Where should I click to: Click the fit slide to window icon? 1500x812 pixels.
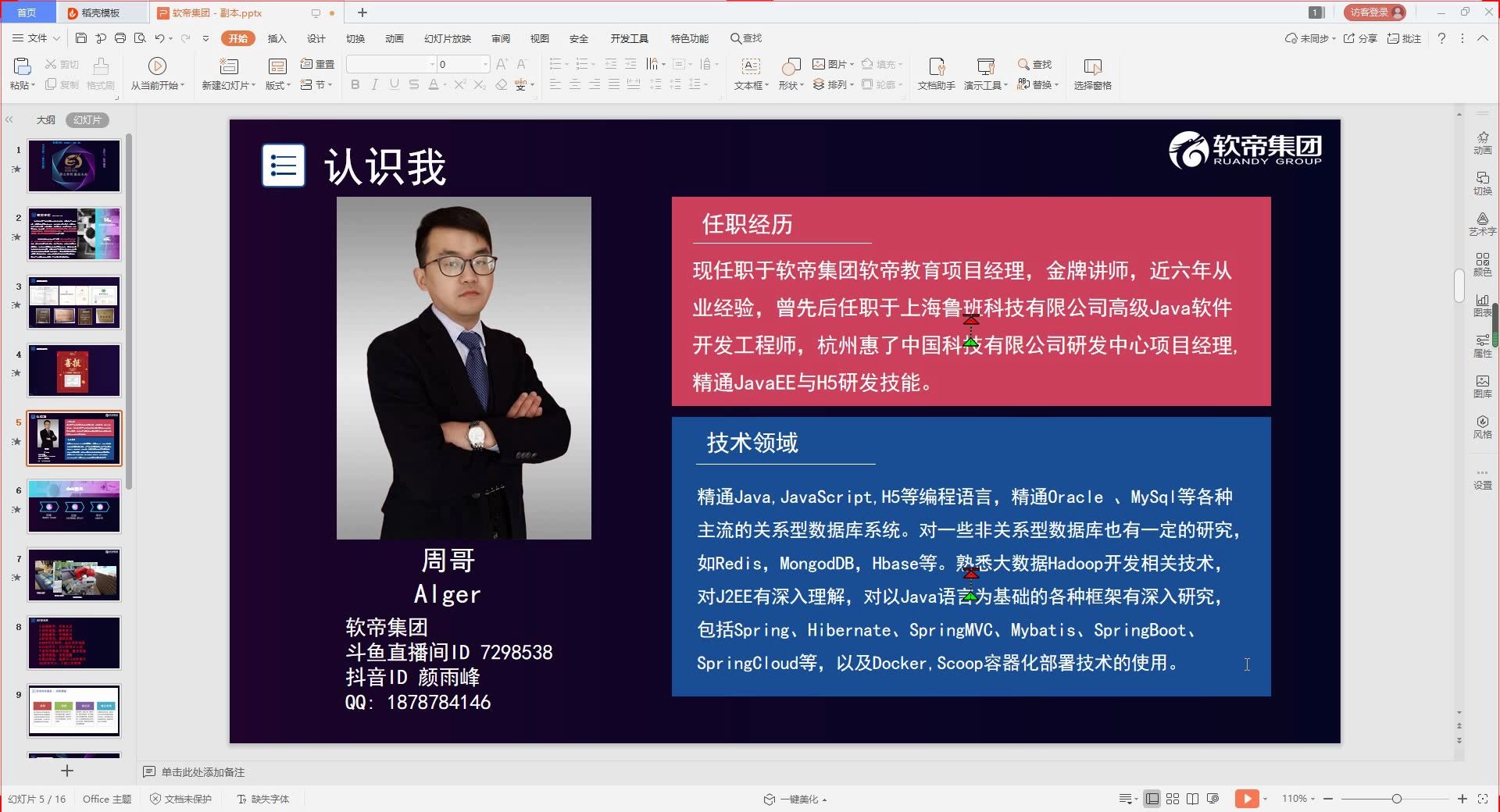1483,799
